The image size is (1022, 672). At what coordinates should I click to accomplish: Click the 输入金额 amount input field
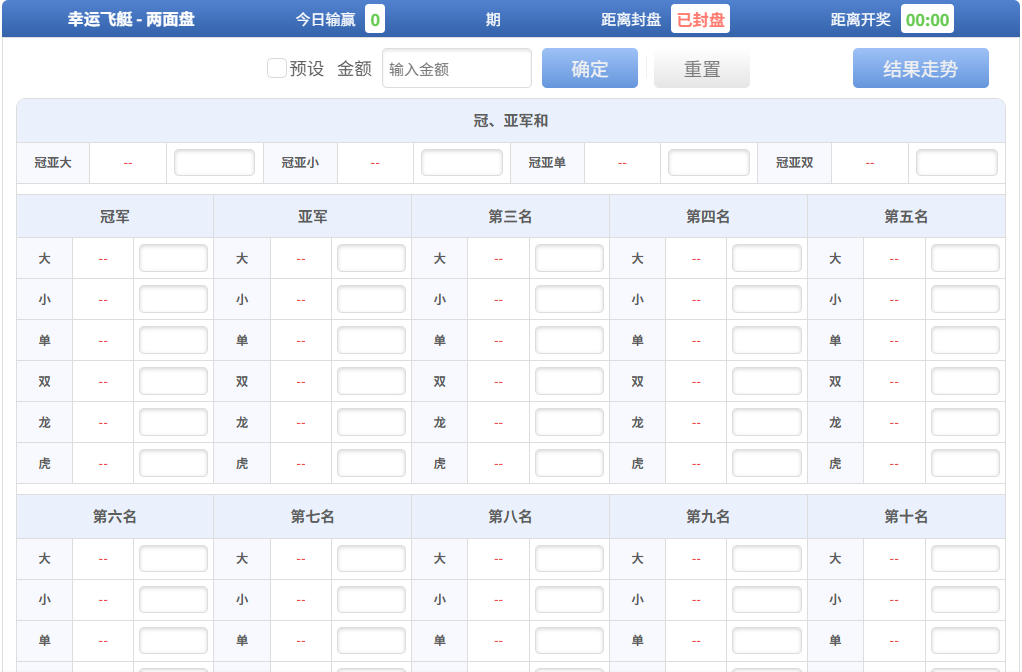456,68
